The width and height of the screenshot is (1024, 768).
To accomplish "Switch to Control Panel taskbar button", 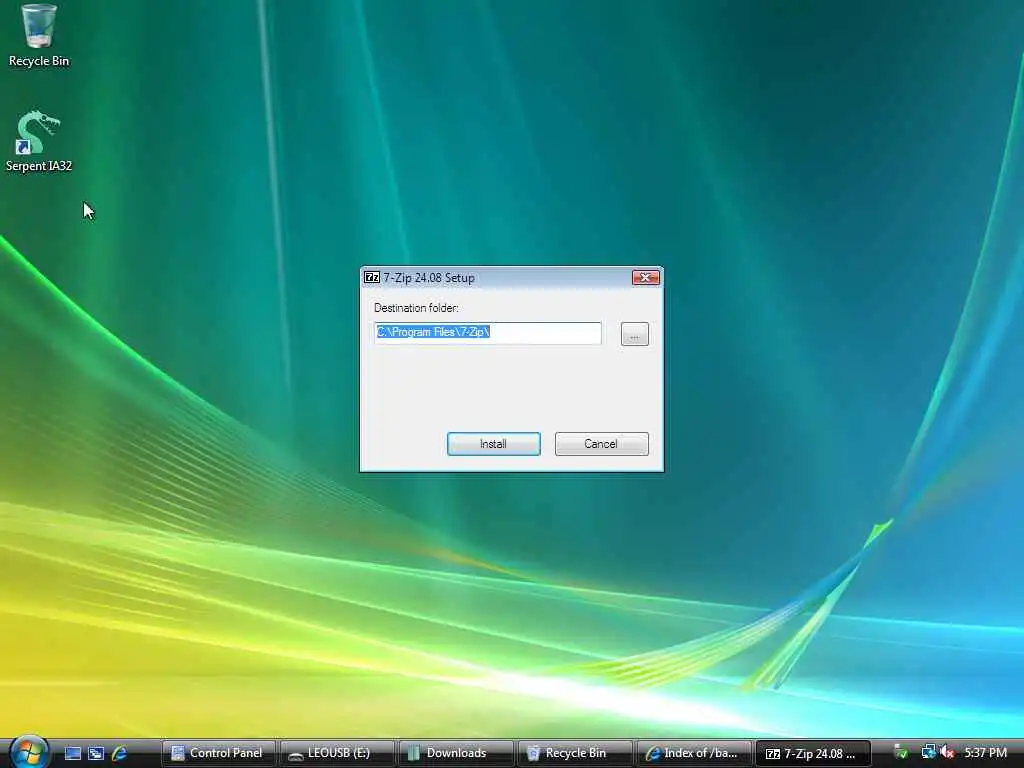I will tap(218, 753).
